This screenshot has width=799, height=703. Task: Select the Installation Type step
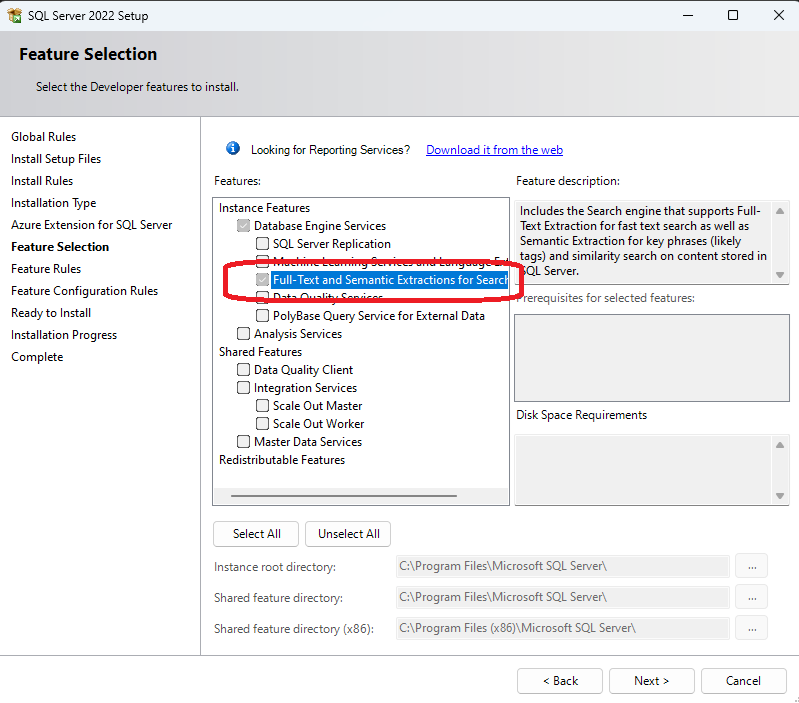54,203
